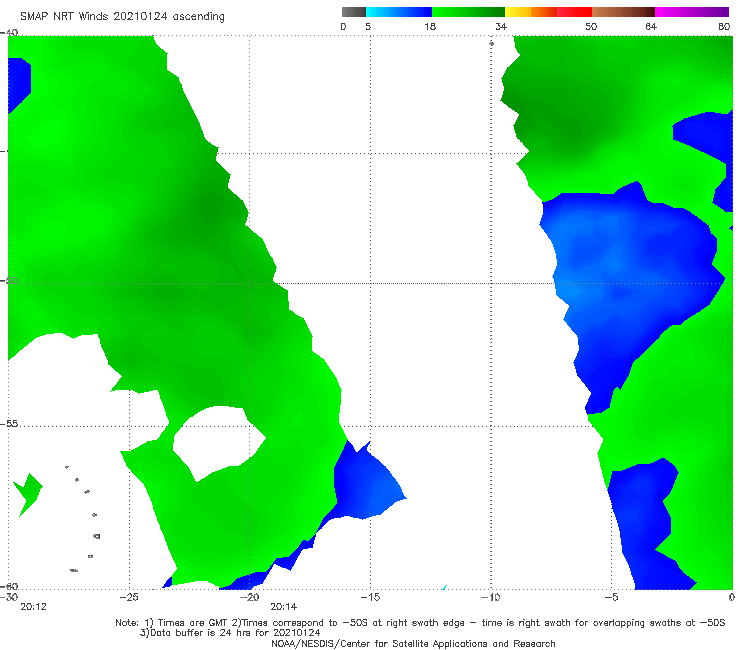Click the longitude axis label "-10"

click(x=491, y=597)
